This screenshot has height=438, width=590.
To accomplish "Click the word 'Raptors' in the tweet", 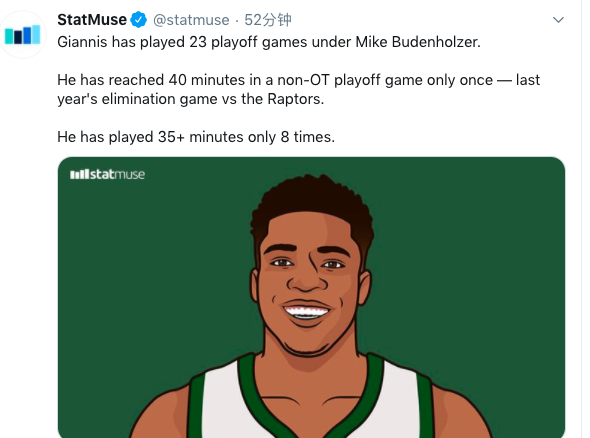I will click(295, 99).
